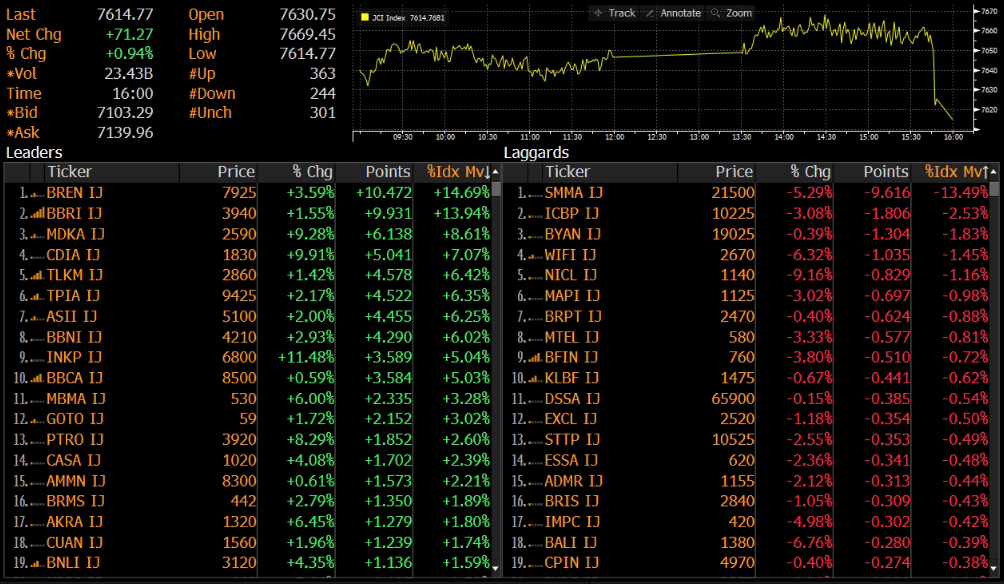Click the GOTO IJ ticker
Screen dimensions: 1004x584
74,419
